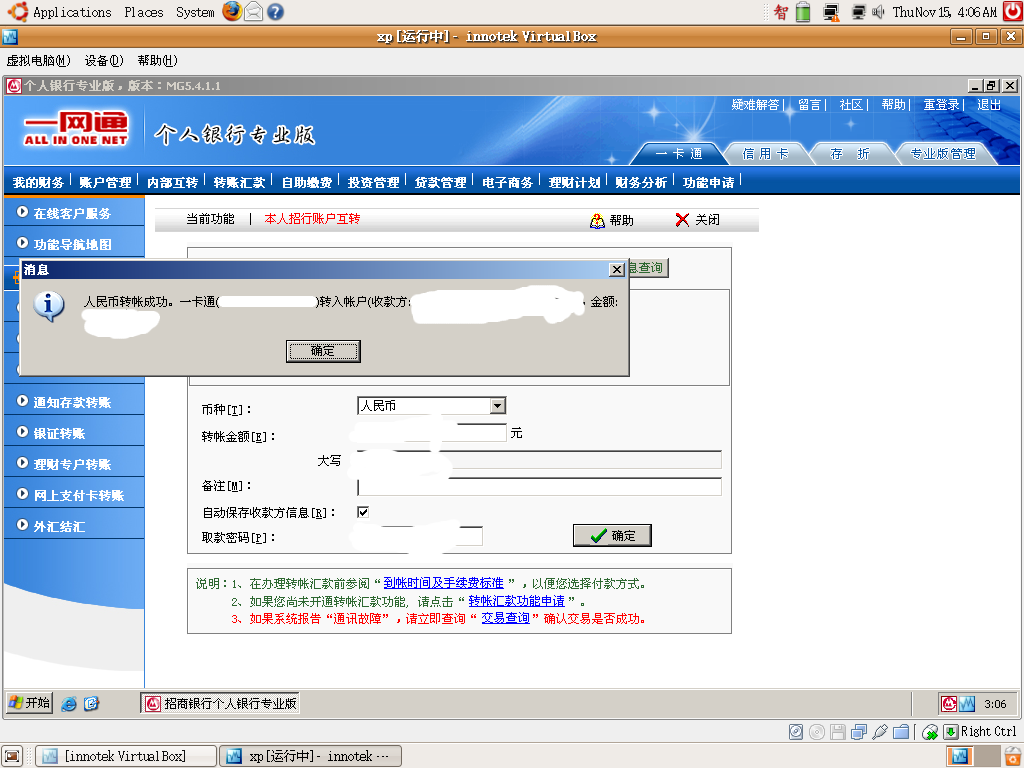Open Ubuntu Places menu
This screenshot has height=768, width=1024.
point(144,12)
